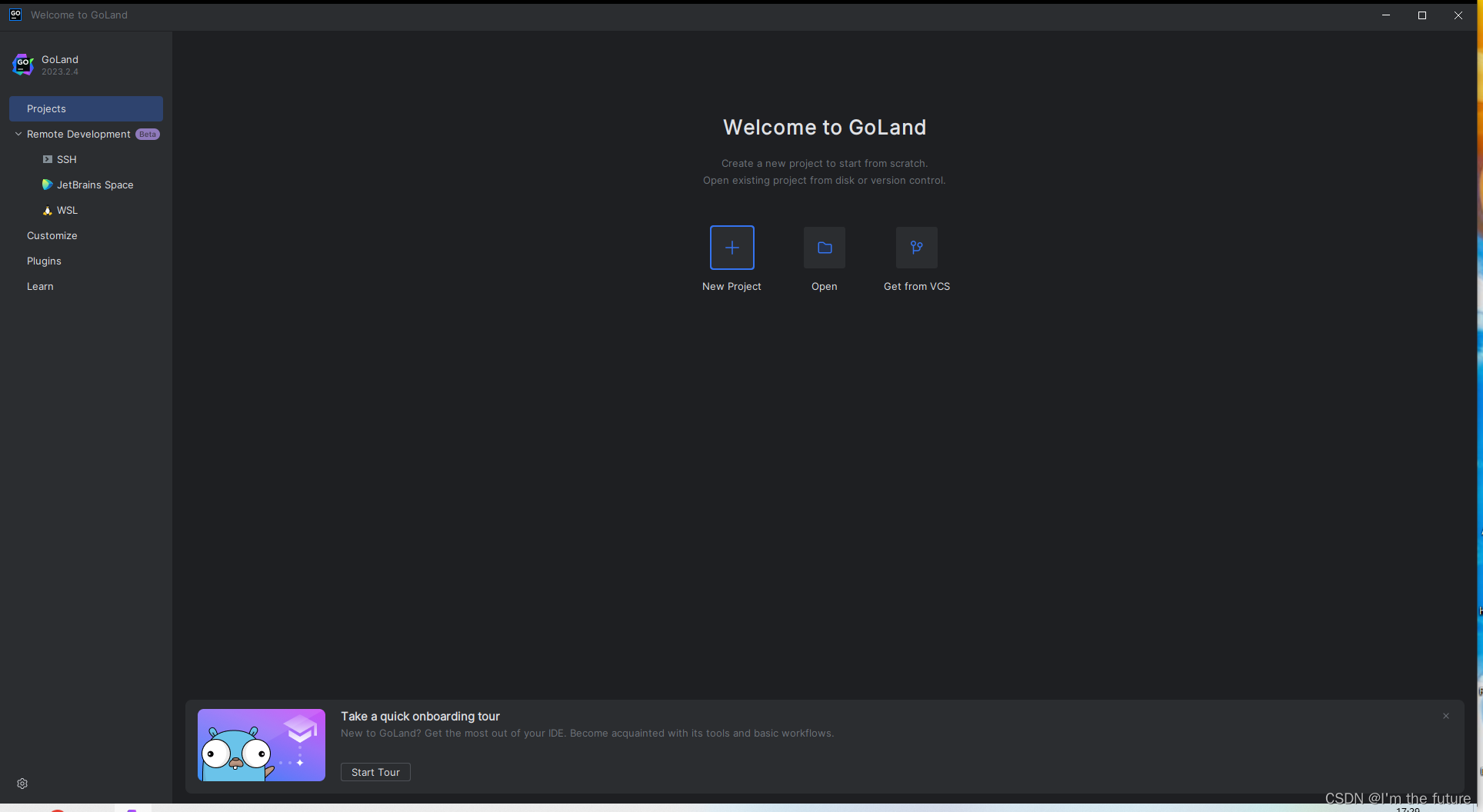Click the New Project label

(x=732, y=286)
